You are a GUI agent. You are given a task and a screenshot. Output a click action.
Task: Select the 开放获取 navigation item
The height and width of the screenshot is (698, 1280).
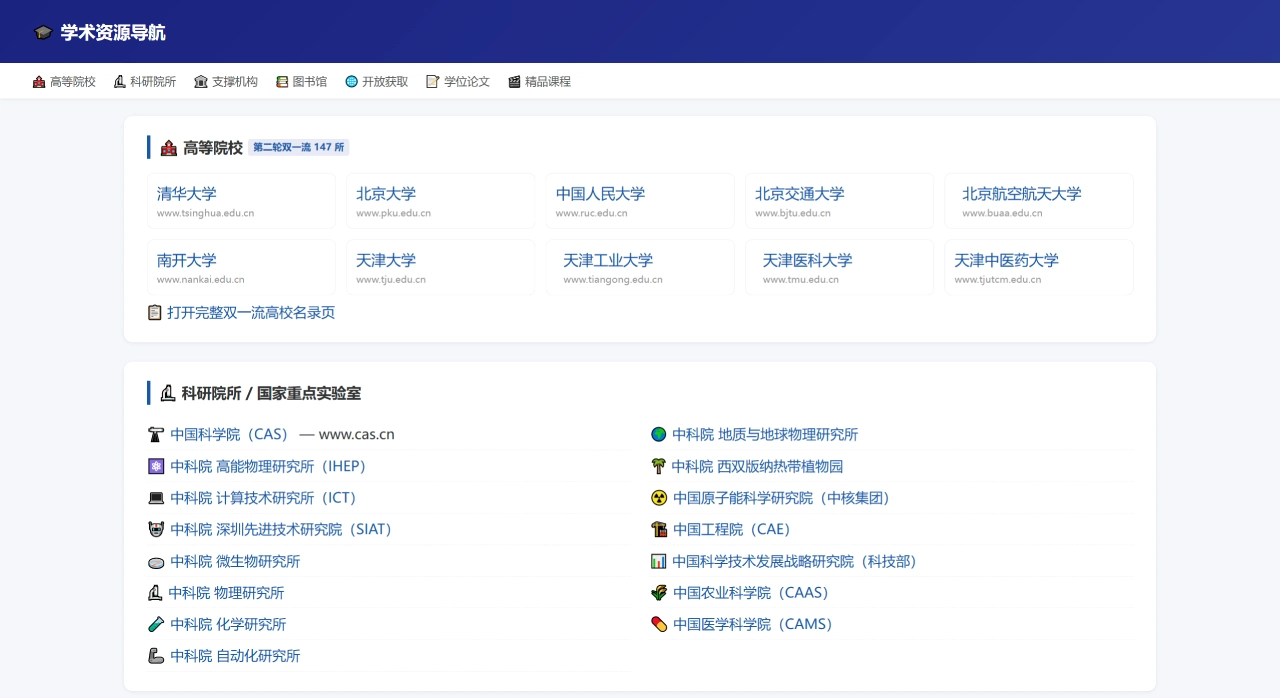click(377, 82)
